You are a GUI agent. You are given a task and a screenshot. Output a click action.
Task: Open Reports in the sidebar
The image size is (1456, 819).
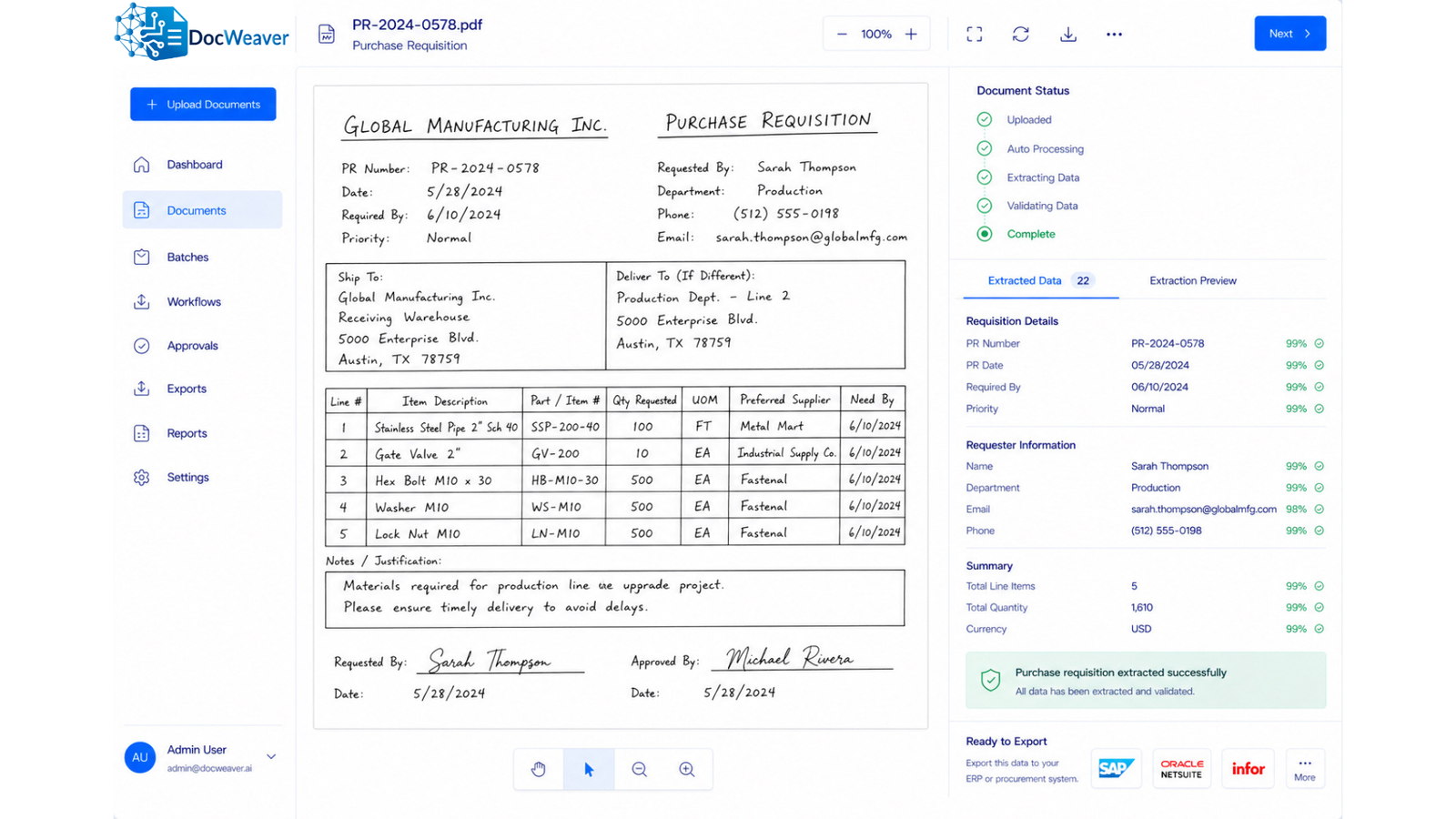(x=202, y=433)
